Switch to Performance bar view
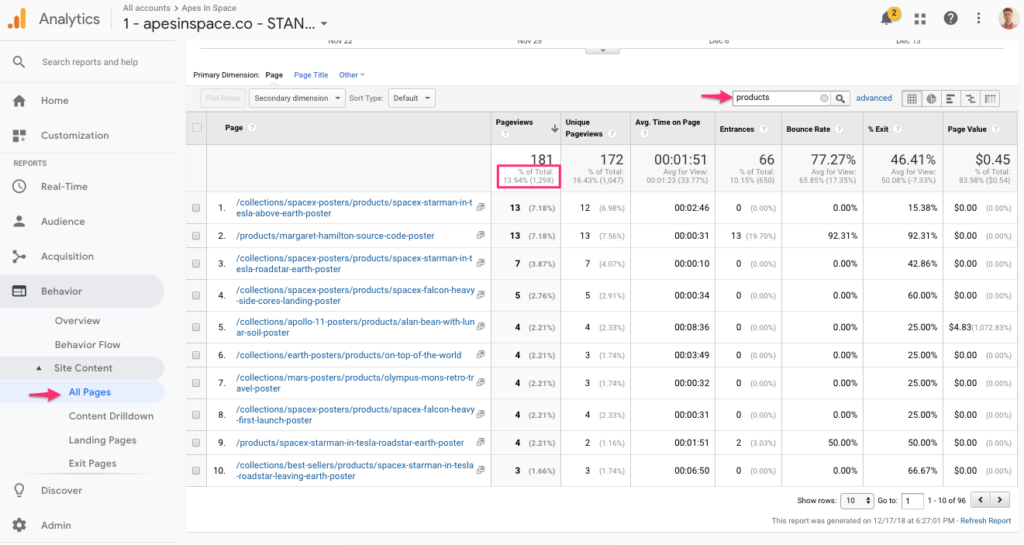The width and height of the screenshot is (1024, 545). click(951, 99)
